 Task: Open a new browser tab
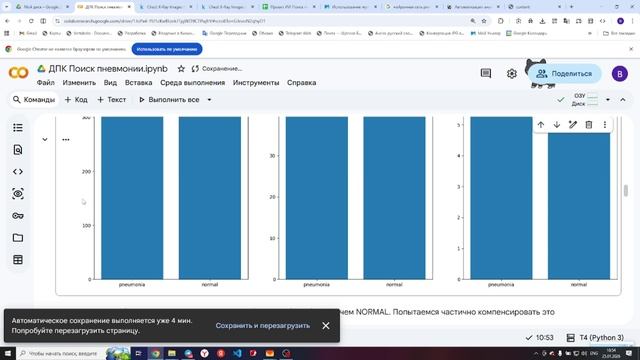coord(571,7)
